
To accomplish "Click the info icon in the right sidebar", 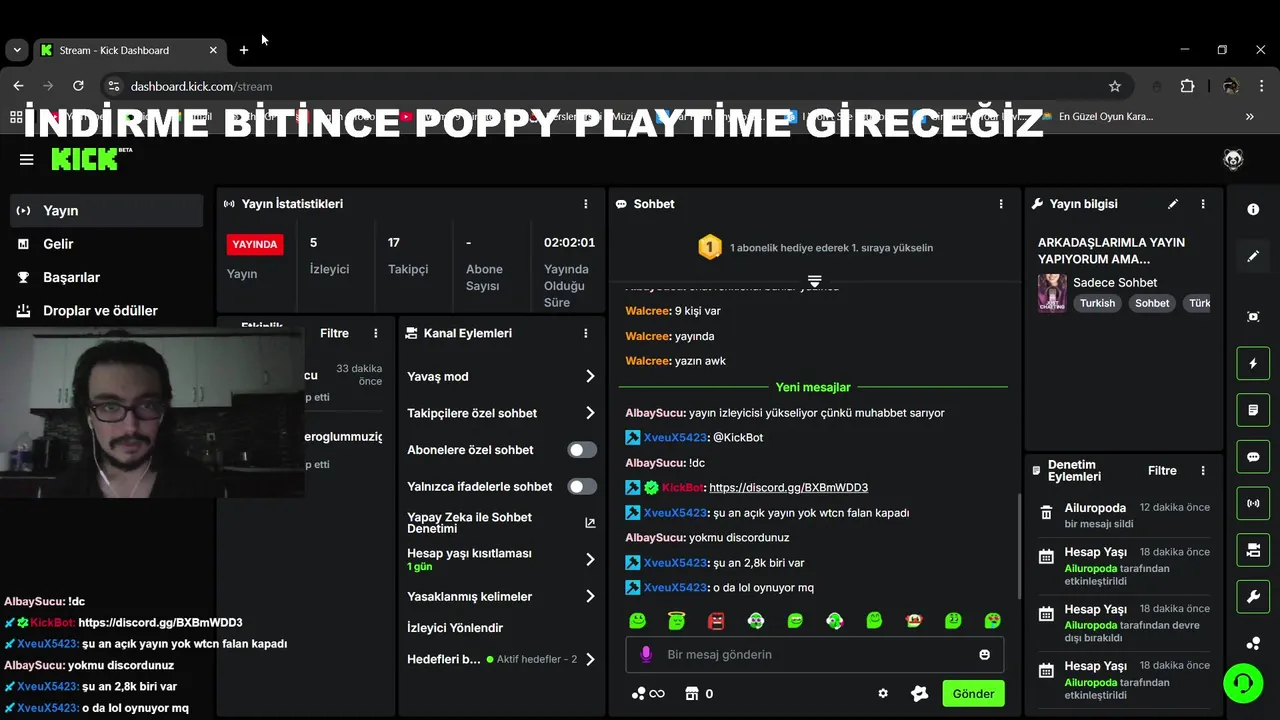I will click(1253, 210).
